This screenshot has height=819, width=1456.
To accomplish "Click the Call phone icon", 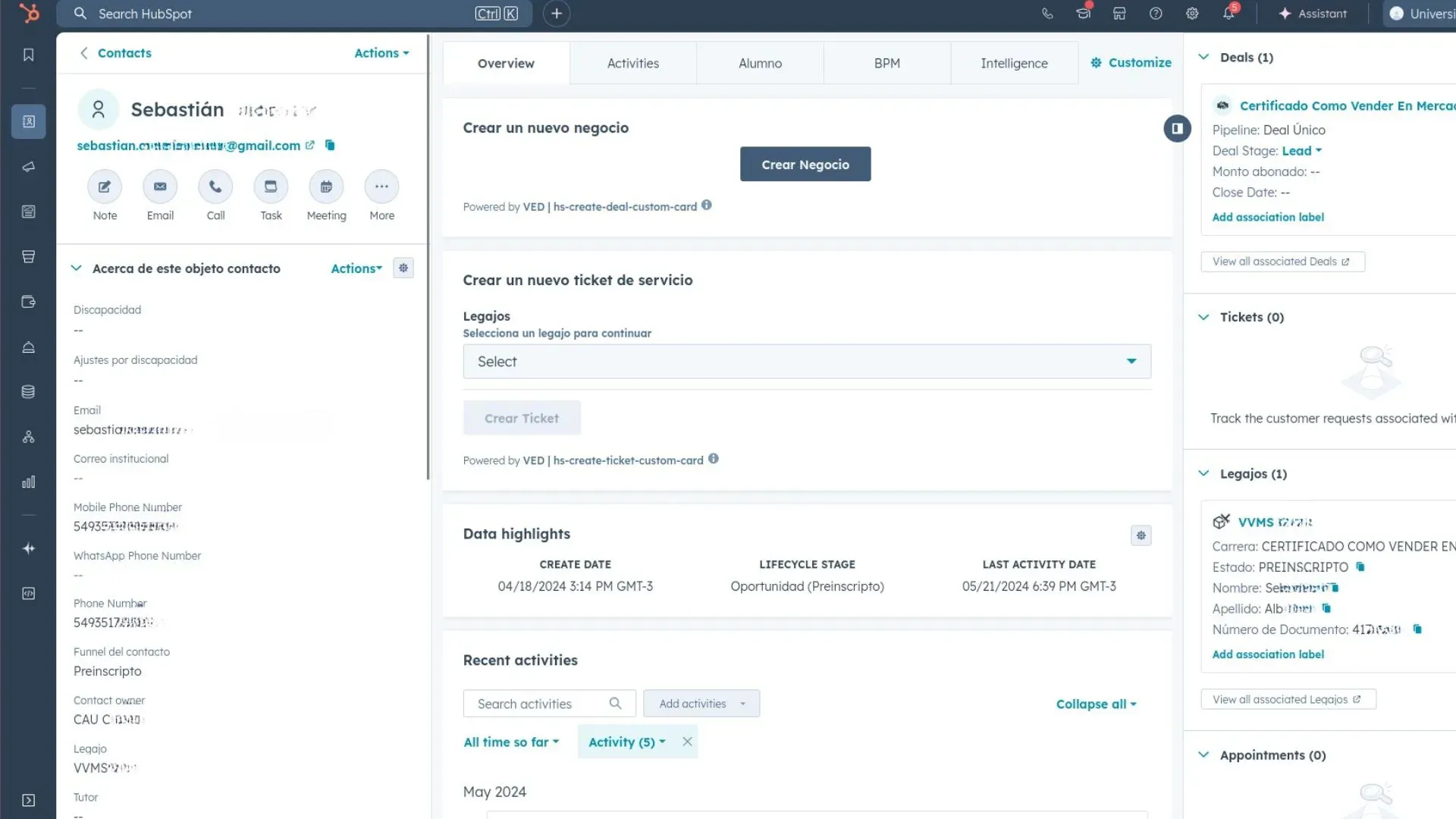I will [215, 187].
